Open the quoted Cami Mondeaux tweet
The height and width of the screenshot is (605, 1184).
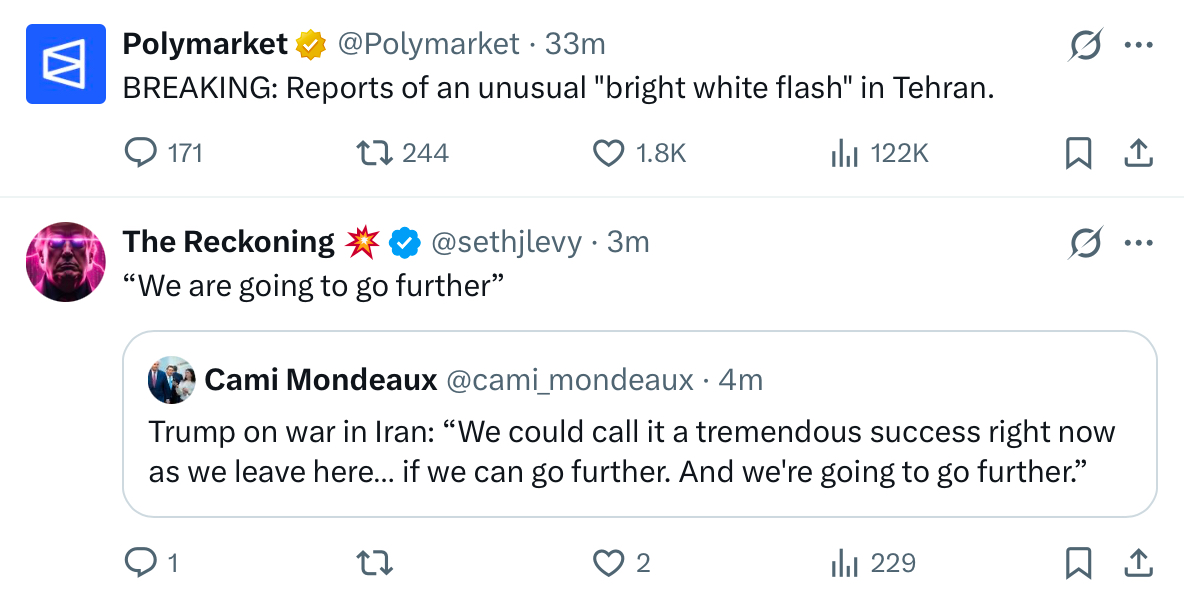pos(639,448)
